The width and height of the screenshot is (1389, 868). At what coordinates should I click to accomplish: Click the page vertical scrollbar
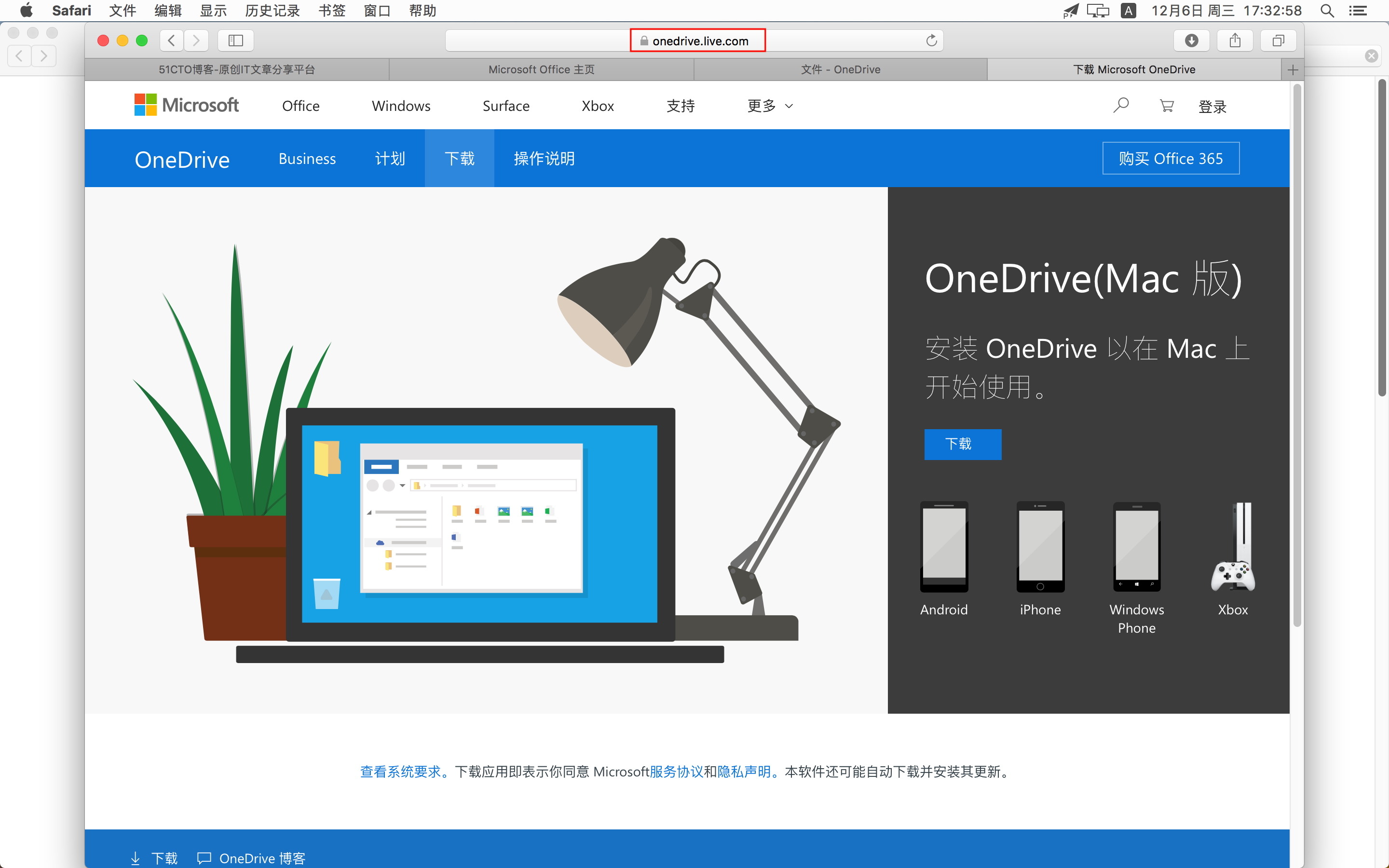(x=1296, y=356)
